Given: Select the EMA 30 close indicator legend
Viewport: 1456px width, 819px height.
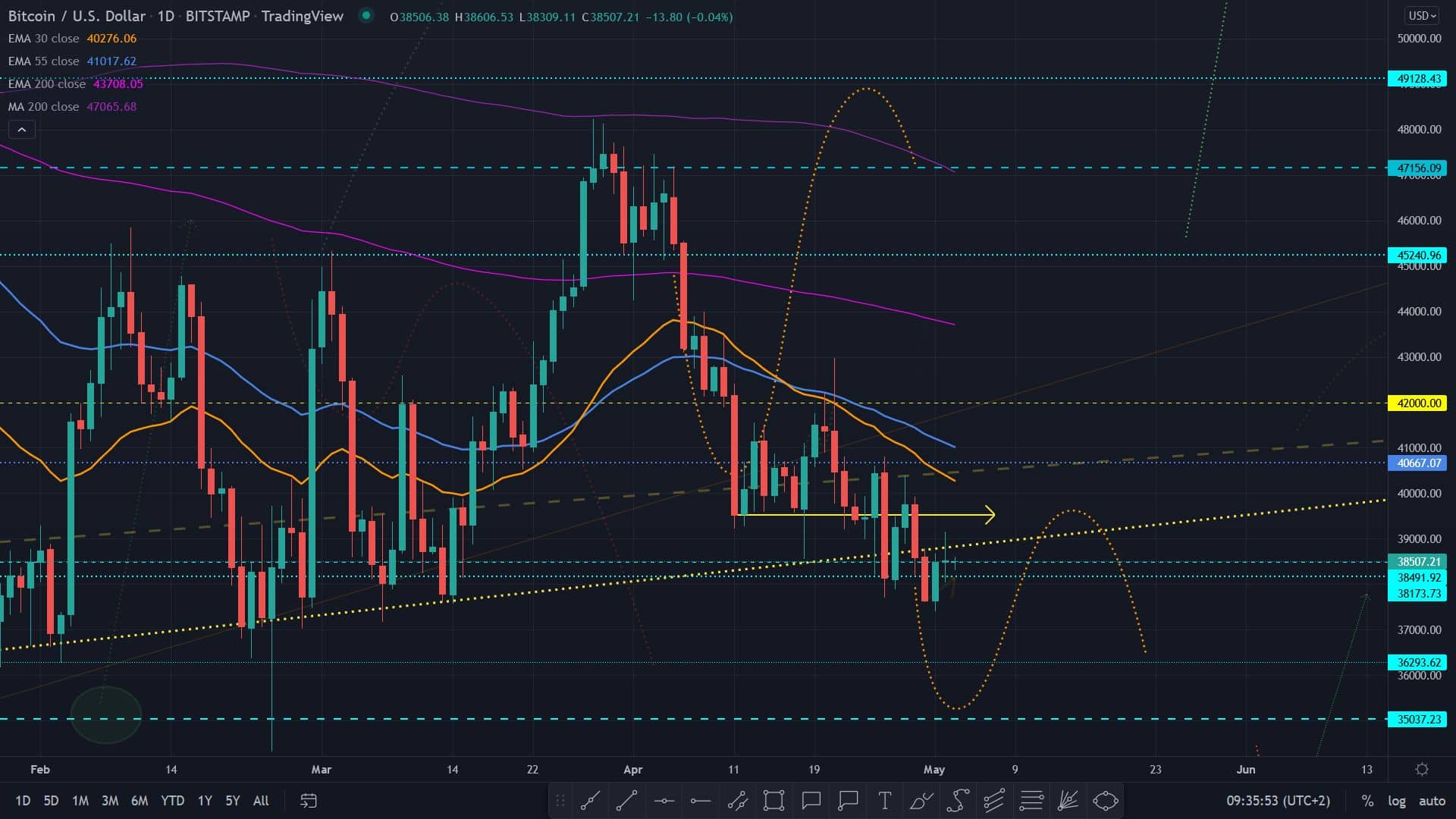Looking at the screenshot, I should 43,39.
